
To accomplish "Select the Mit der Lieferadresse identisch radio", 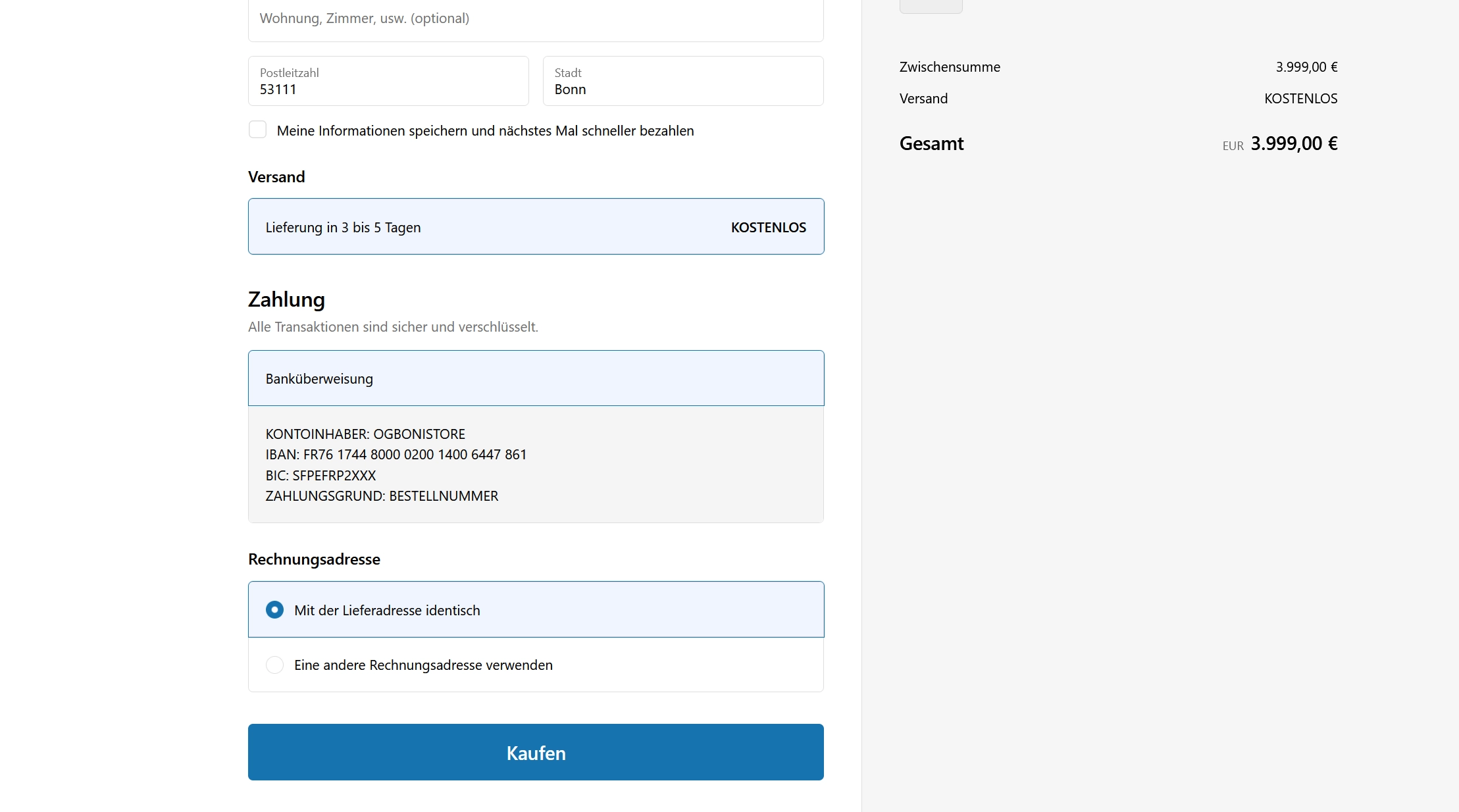I will coord(275,610).
